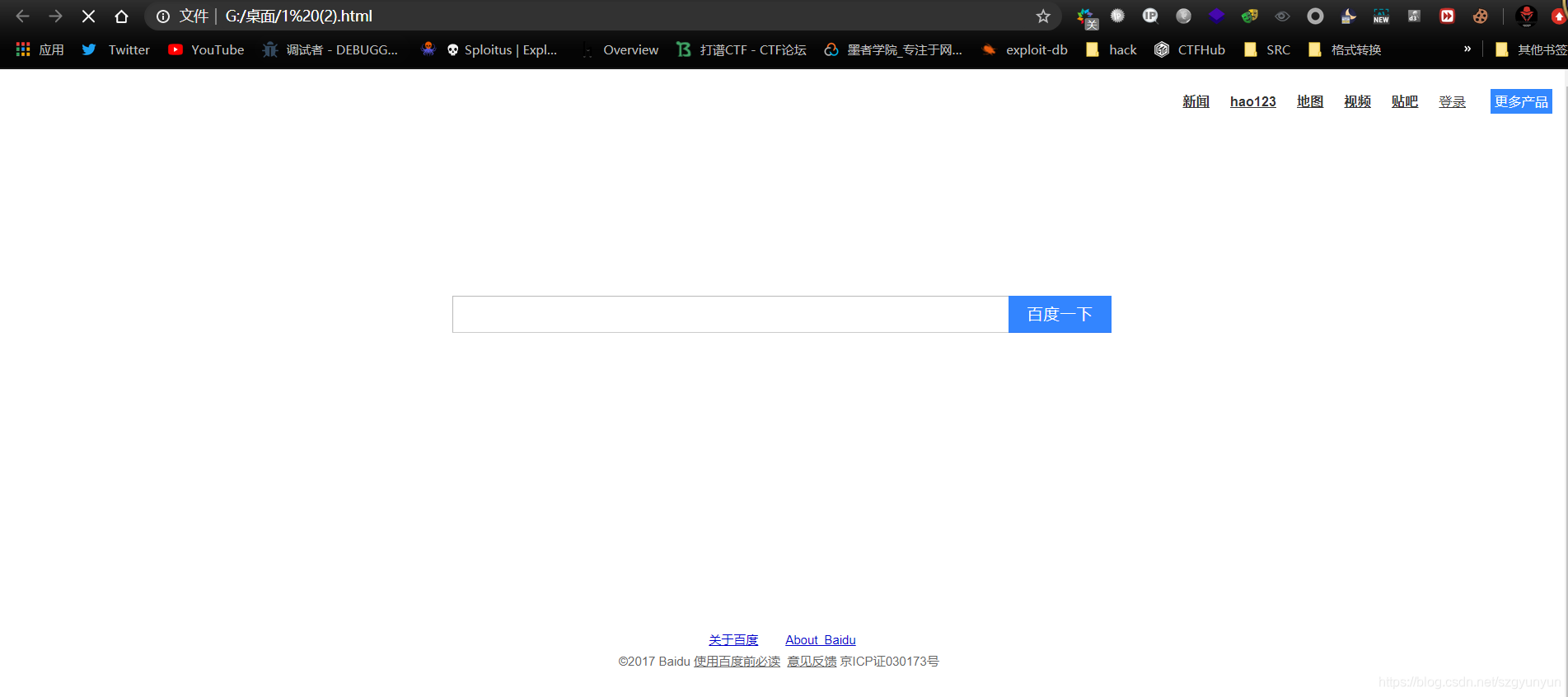This screenshot has width=1568, height=697.
Task: Click the red update arrow icon
Action: pyautogui.click(x=1558, y=16)
